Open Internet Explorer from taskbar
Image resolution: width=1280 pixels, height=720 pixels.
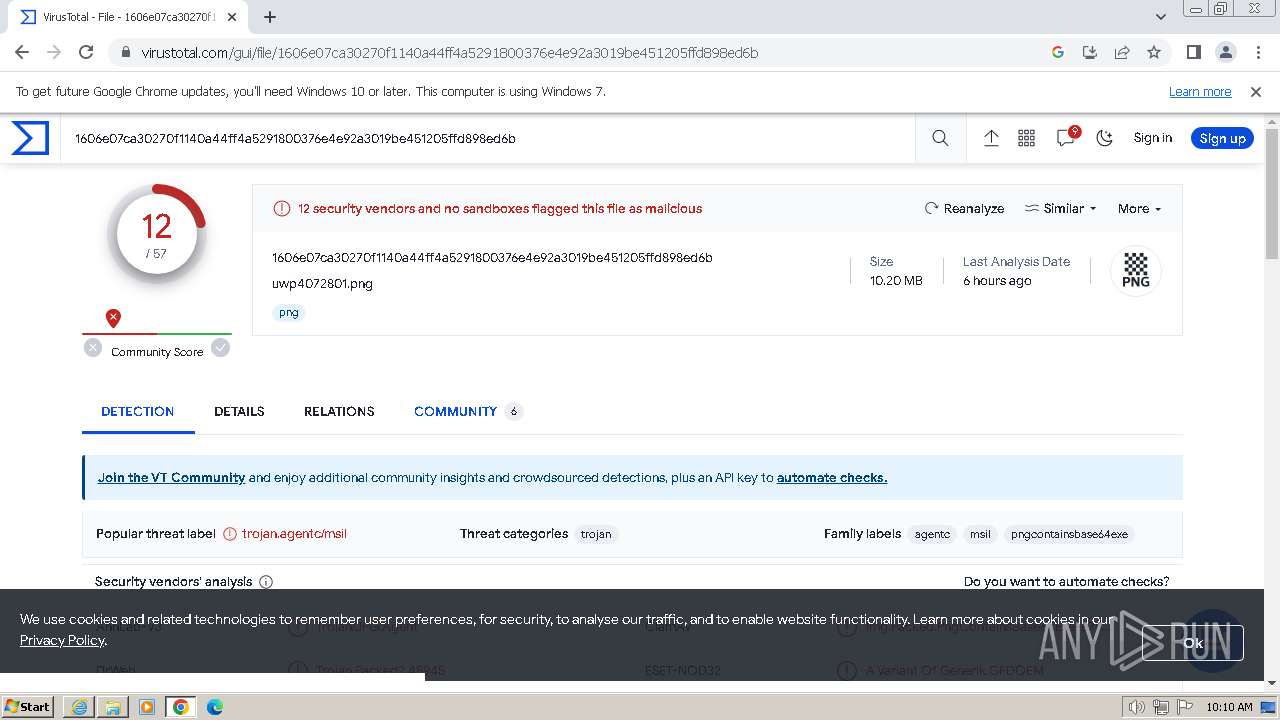pyautogui.click(x=79, y=707)
